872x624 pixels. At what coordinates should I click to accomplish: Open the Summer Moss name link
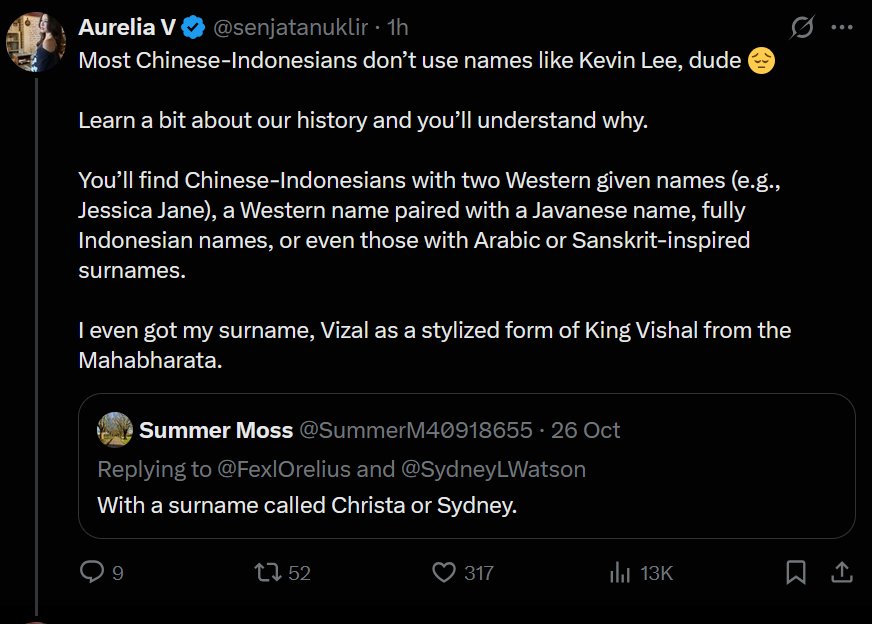point(216,430)
